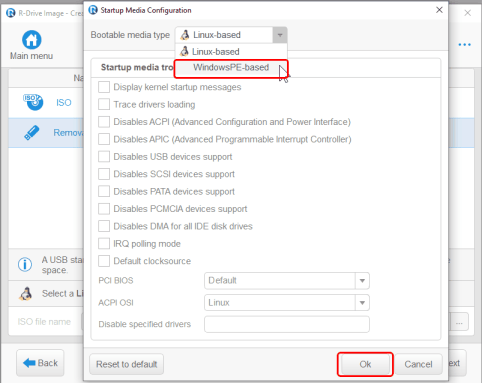The image size is (482, 383).
Task: Check Disables USB devices support
Action: [x=104, y=156]
